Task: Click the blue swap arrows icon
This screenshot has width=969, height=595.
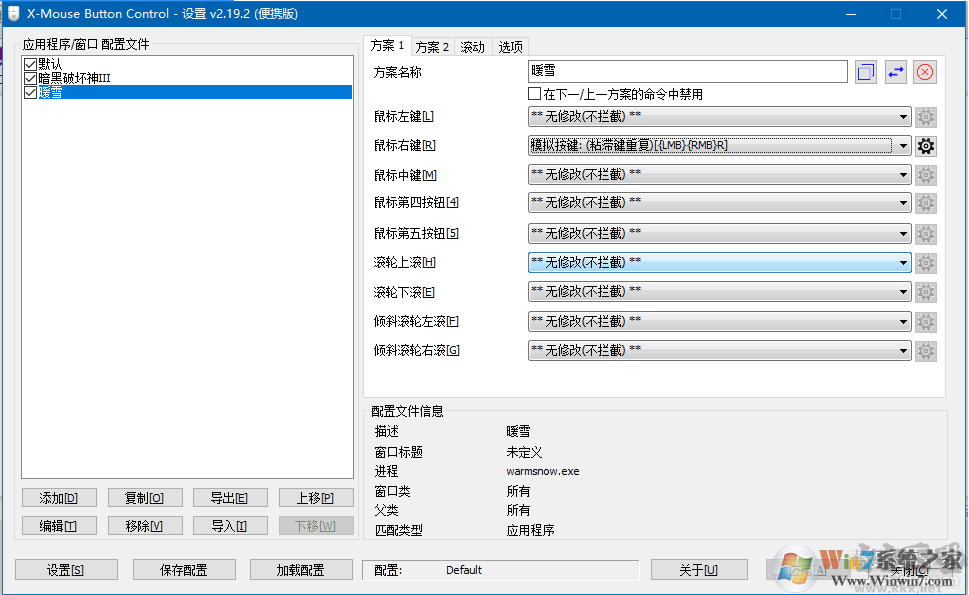Action: point(895,71)
